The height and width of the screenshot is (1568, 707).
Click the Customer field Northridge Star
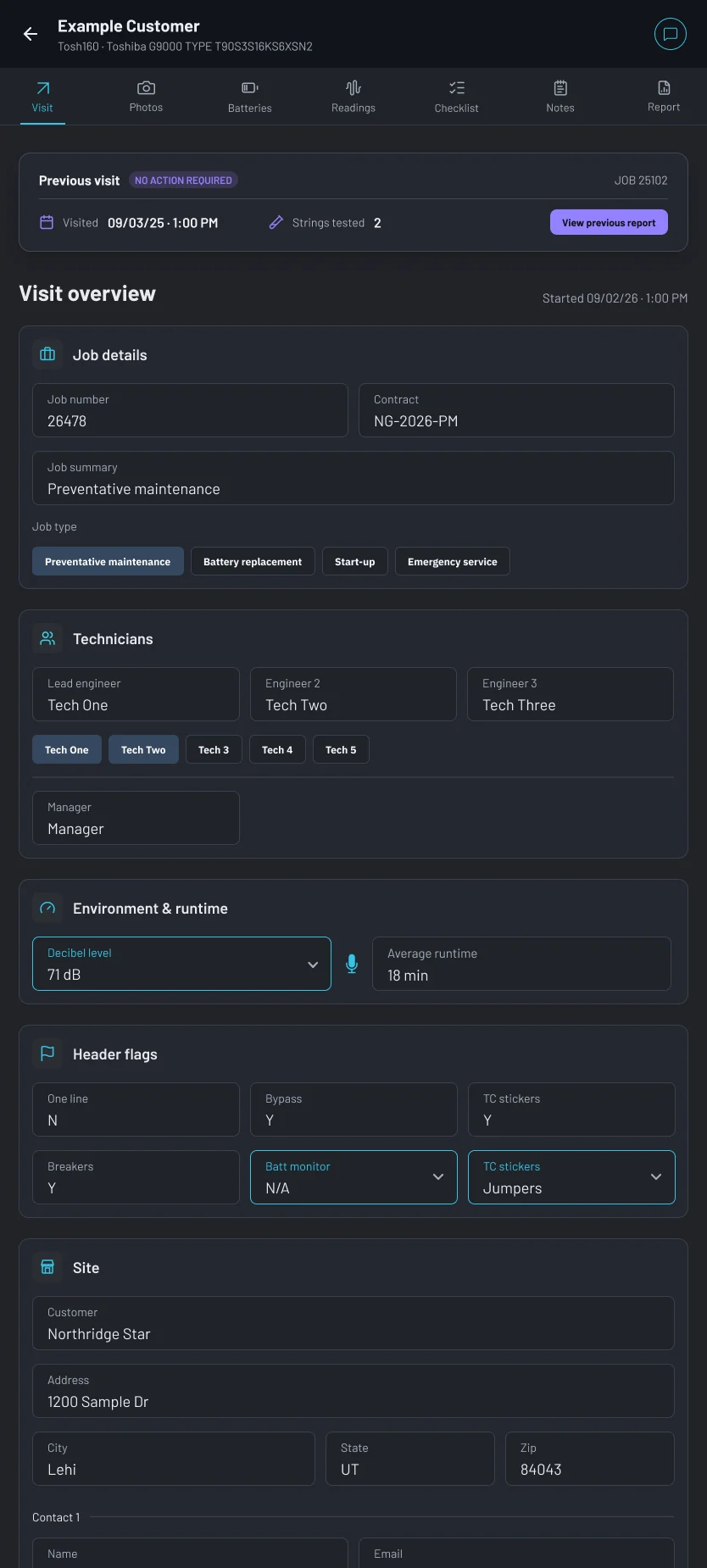[x=353, y=1323]
